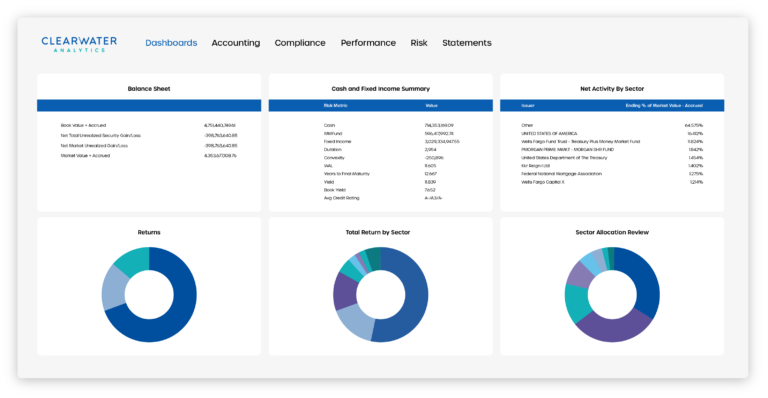Select the Other issuer row

[x=612, y=125]
